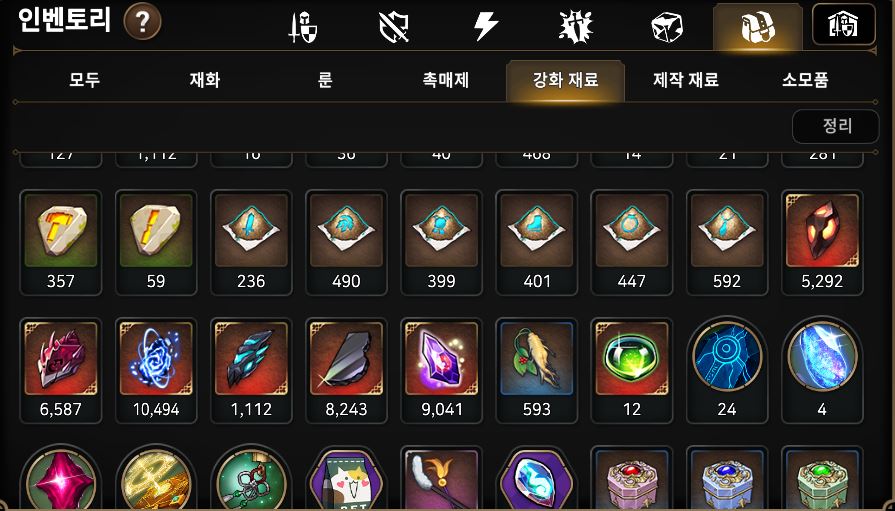Open the 제작 재료 tab
This screenshot has height=511, width=895.
[x=686, y=80]
